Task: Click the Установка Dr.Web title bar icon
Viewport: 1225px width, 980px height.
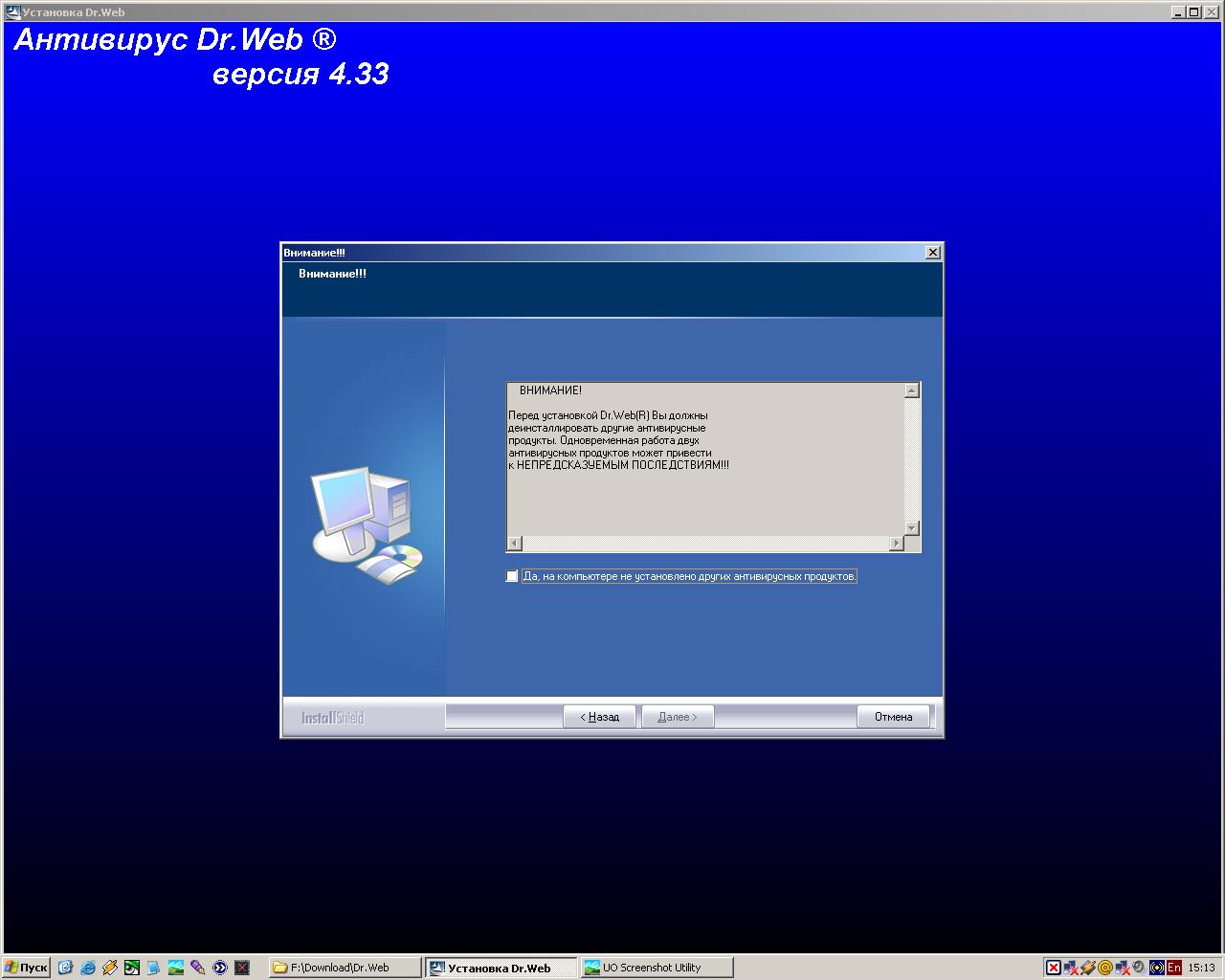Action: [x=12, y=11]
